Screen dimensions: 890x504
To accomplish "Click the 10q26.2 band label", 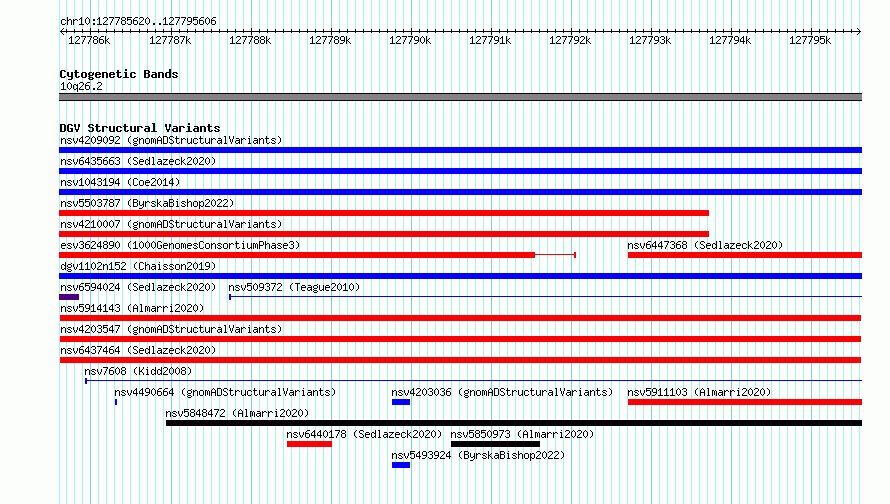I will pyautogui.click(x=81, y=86).
